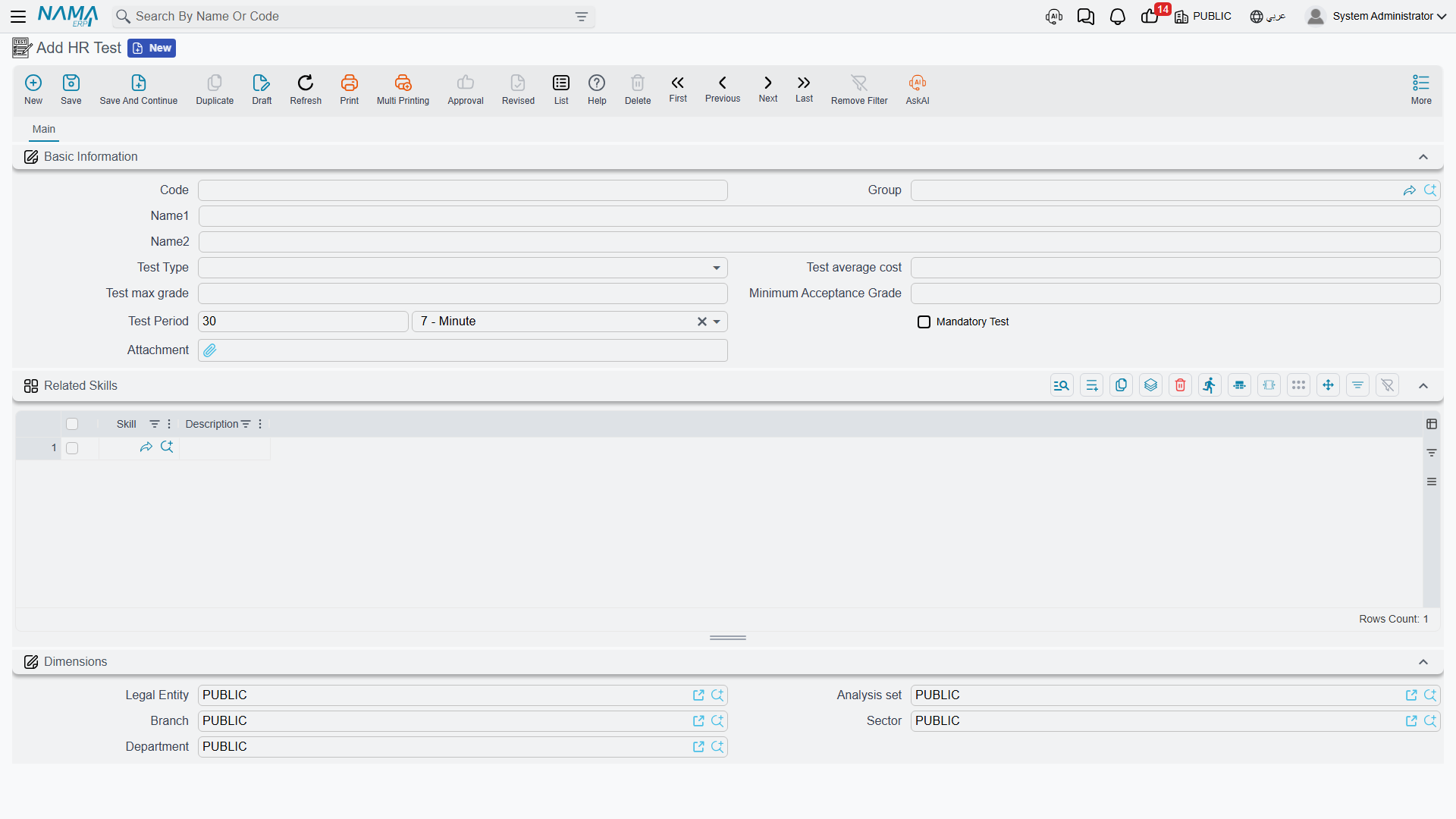Open notifications bell
The image size is (1456, 819).
1117,16
